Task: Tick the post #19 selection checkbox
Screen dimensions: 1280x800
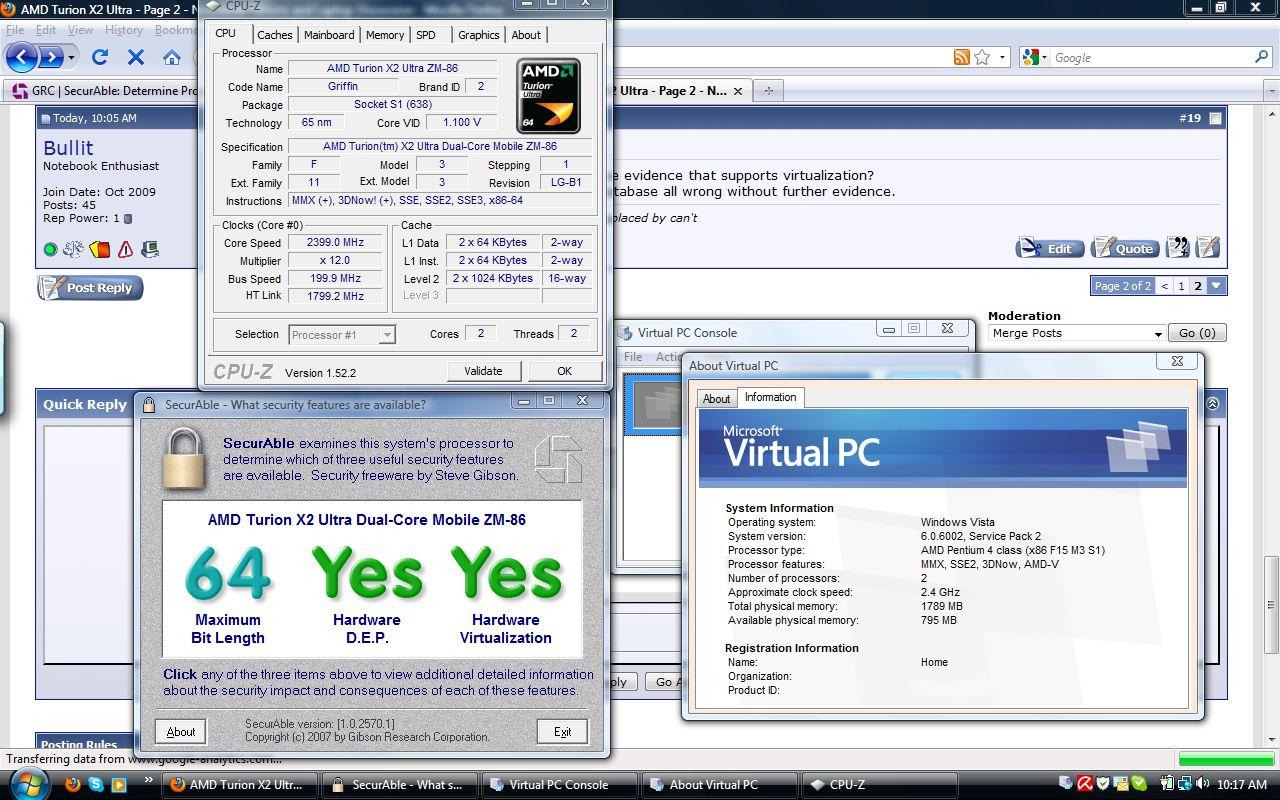Action: [x=1215, y=118]
